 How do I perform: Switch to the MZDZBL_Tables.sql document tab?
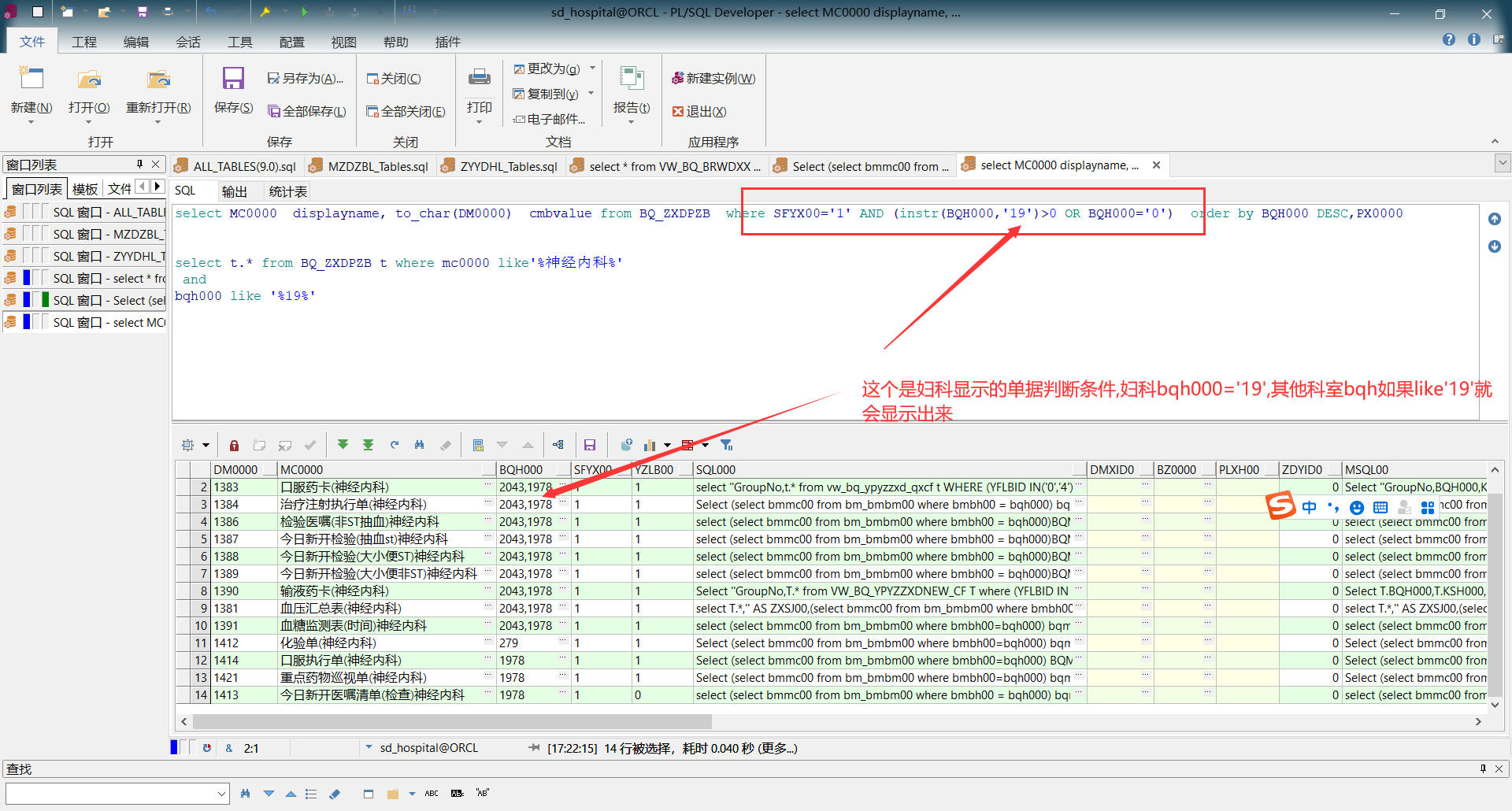coord(369,166)
